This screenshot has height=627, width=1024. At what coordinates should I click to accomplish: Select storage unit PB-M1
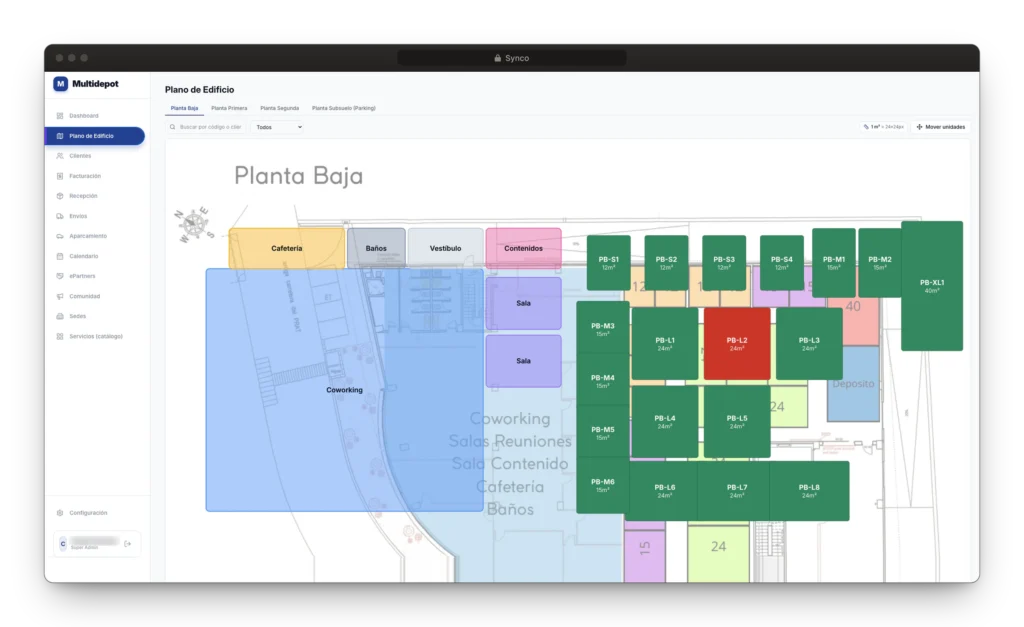(834, 263)
